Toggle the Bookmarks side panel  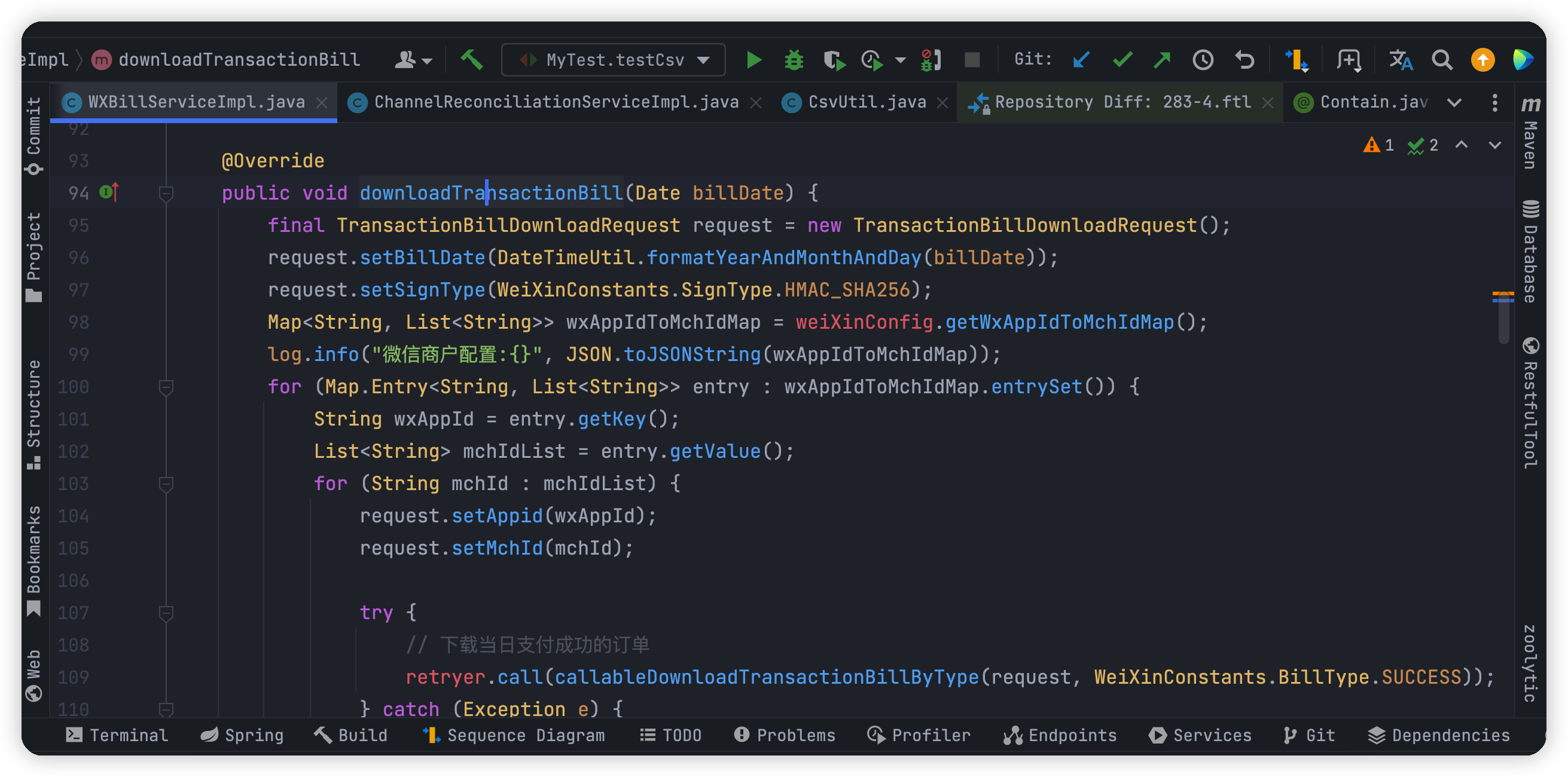click(x=34, y=561)
